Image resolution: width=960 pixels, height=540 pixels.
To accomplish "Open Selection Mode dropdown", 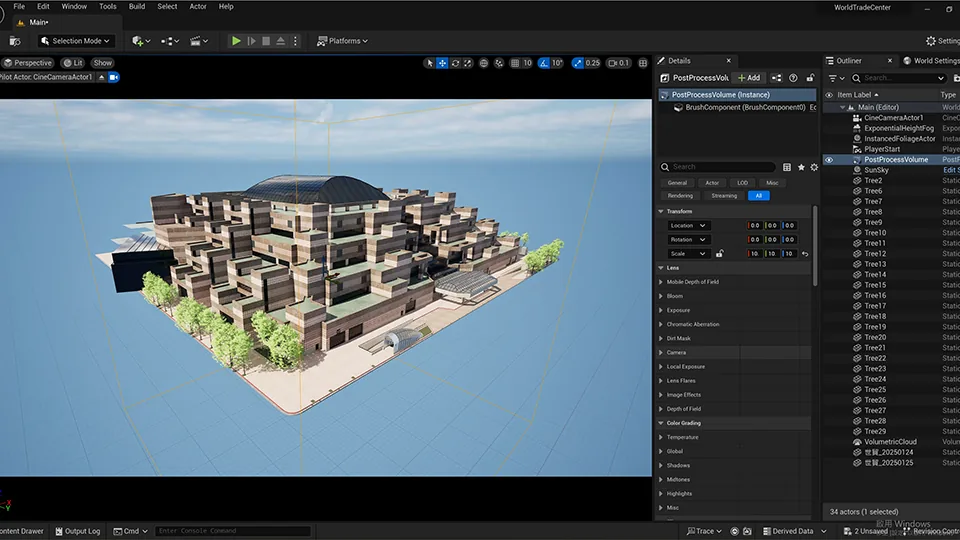I will click(75, 41).
